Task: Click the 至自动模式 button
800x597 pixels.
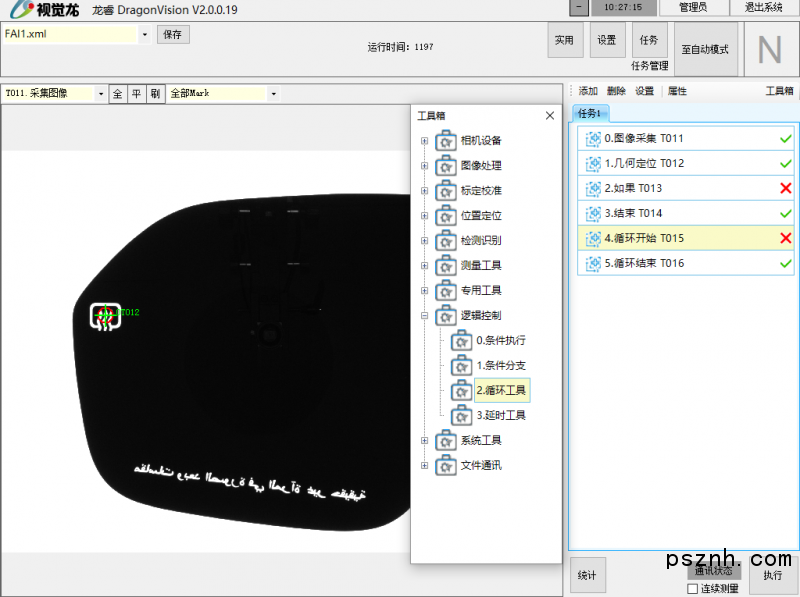Action: pos(705,49)
